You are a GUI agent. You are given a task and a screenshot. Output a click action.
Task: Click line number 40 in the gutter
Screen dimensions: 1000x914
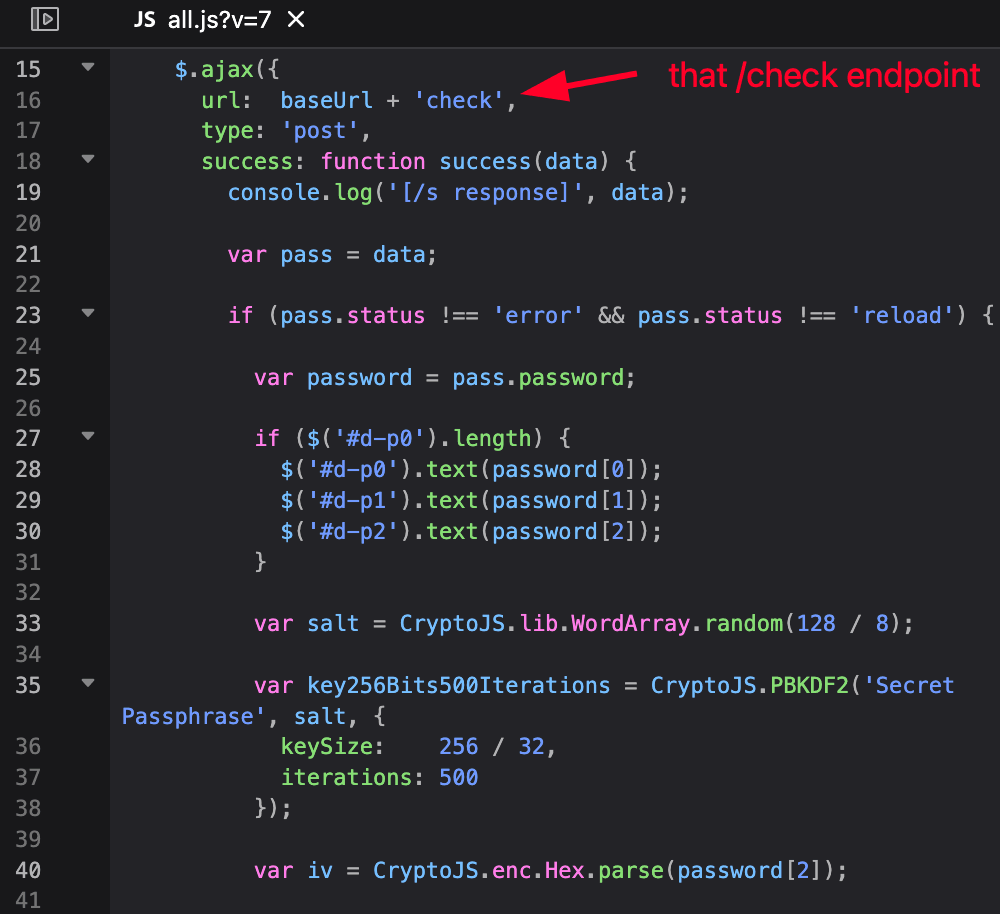tap(29, 870)
